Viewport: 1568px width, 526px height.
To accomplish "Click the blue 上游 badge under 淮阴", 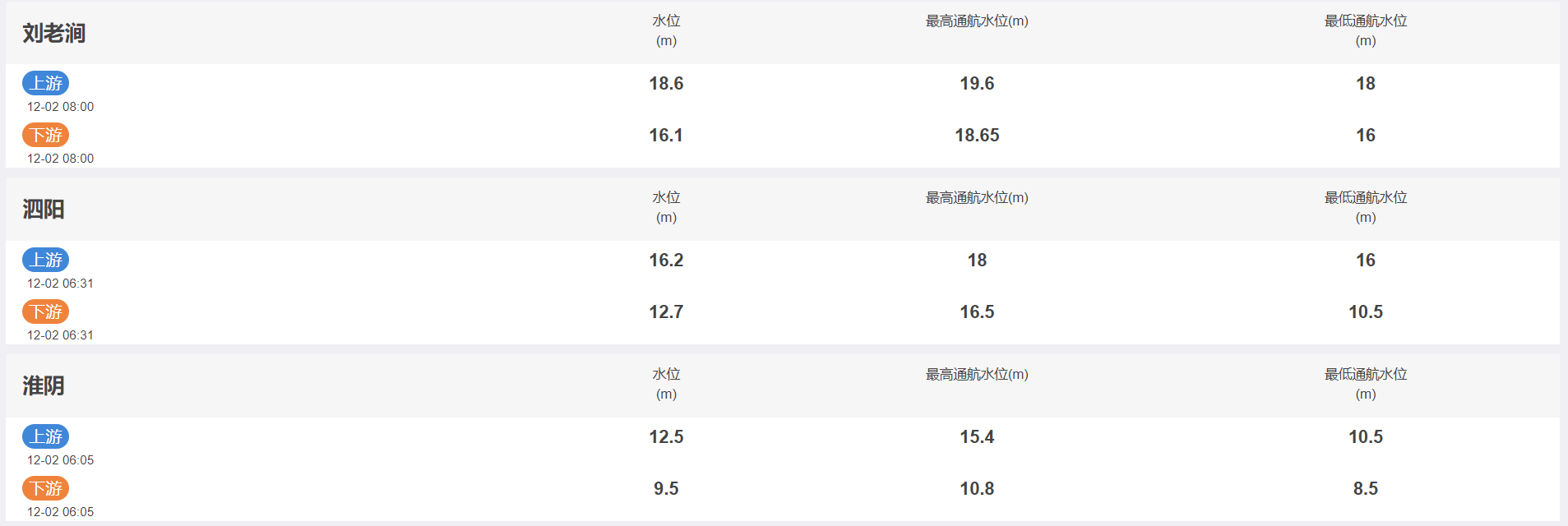I will [x=45, y=436].
